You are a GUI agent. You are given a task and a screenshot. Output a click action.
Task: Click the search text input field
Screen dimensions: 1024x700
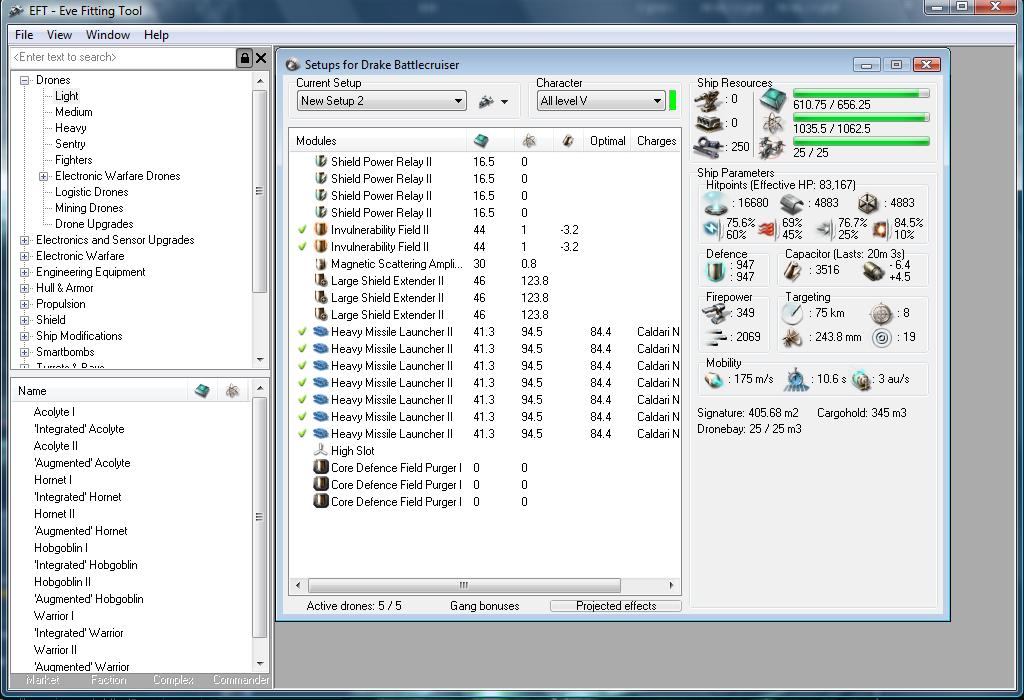122,58
